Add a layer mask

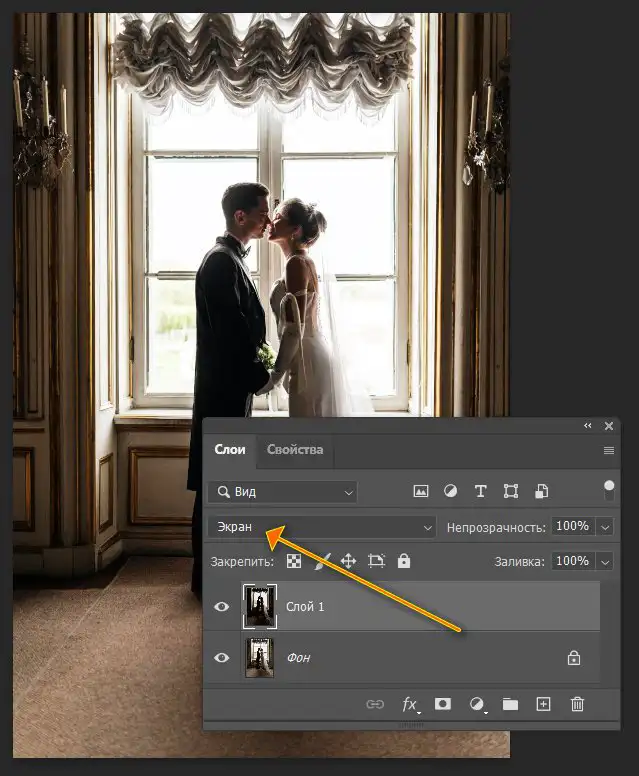click(x=442, y=704)
